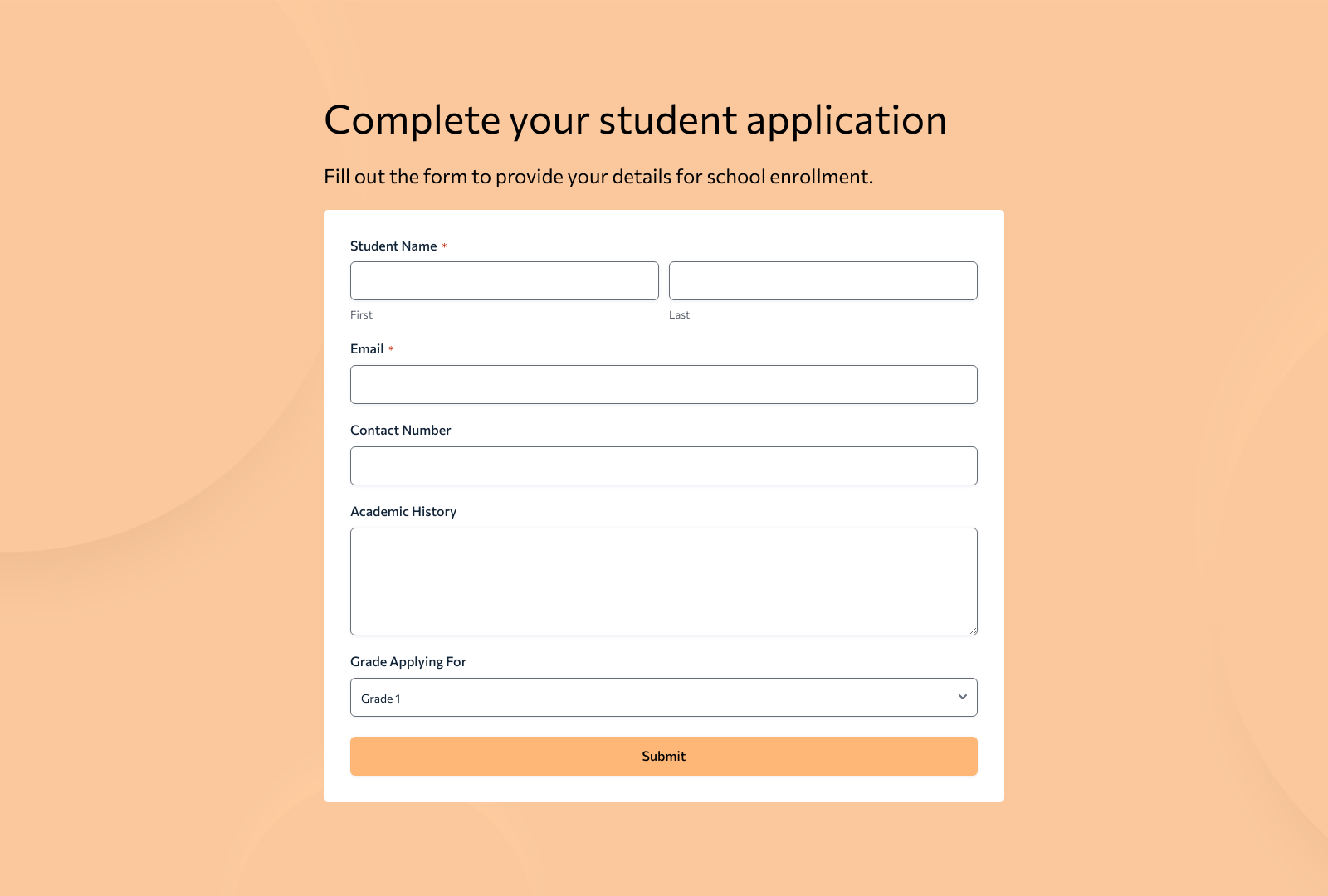
Task: Click the 'Last' helper text under name field
Action: tap(679, 314)
